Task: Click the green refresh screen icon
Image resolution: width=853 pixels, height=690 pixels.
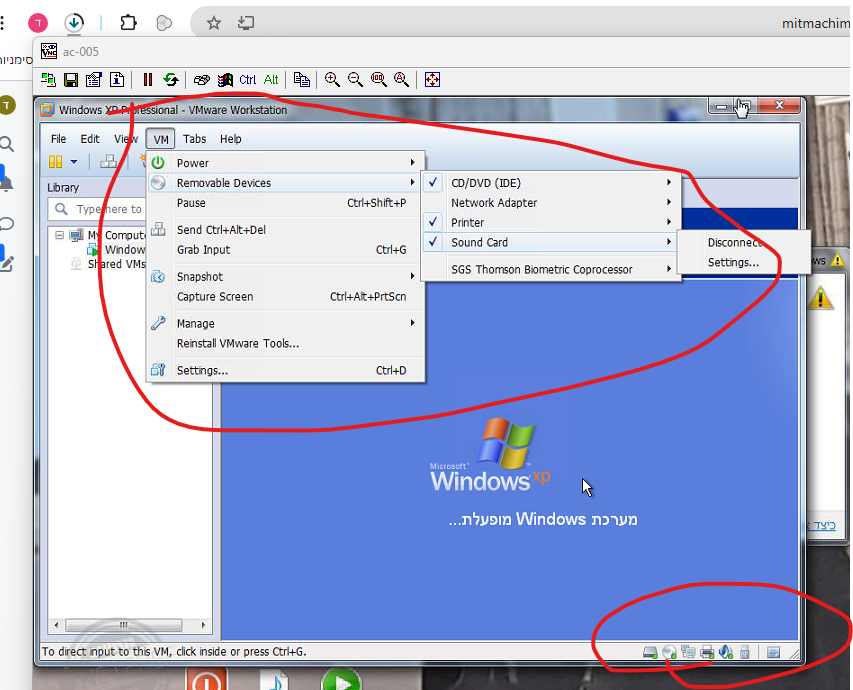Action: [x=171, y=80]
